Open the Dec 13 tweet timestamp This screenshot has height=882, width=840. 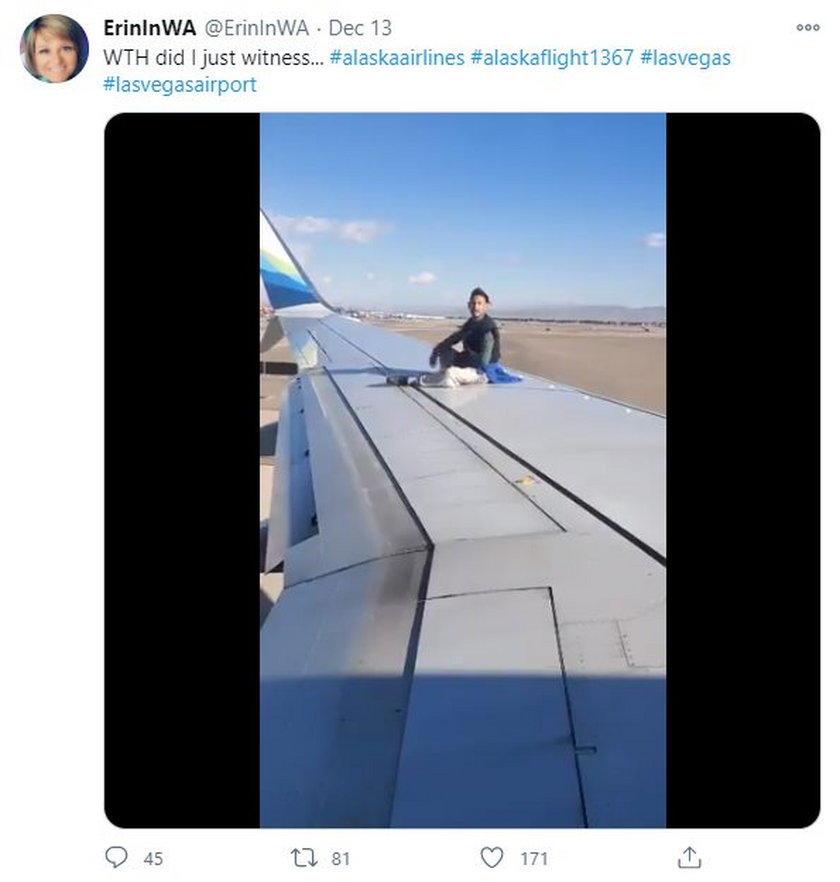pos(360,28)
